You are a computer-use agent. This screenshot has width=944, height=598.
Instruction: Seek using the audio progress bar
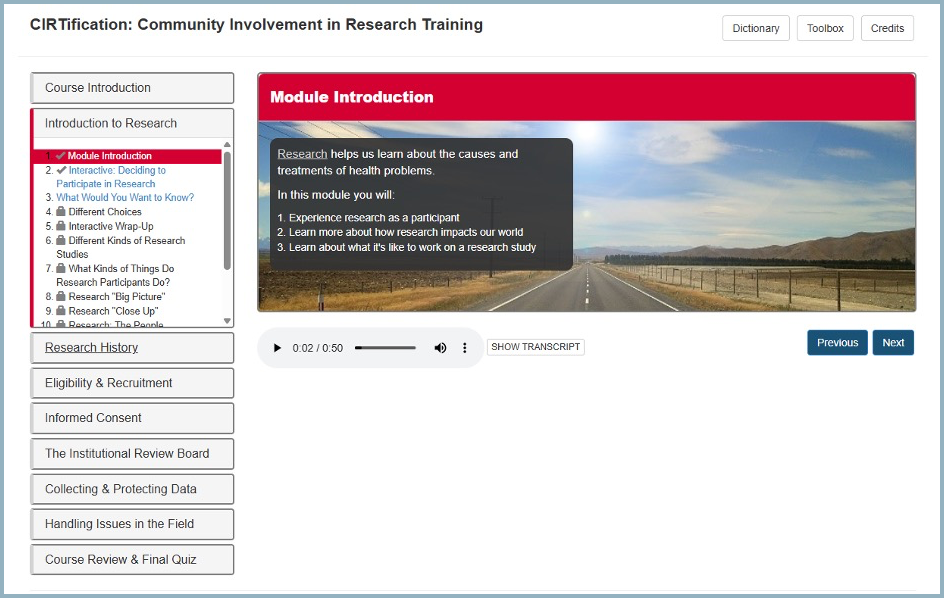[384, 346]
